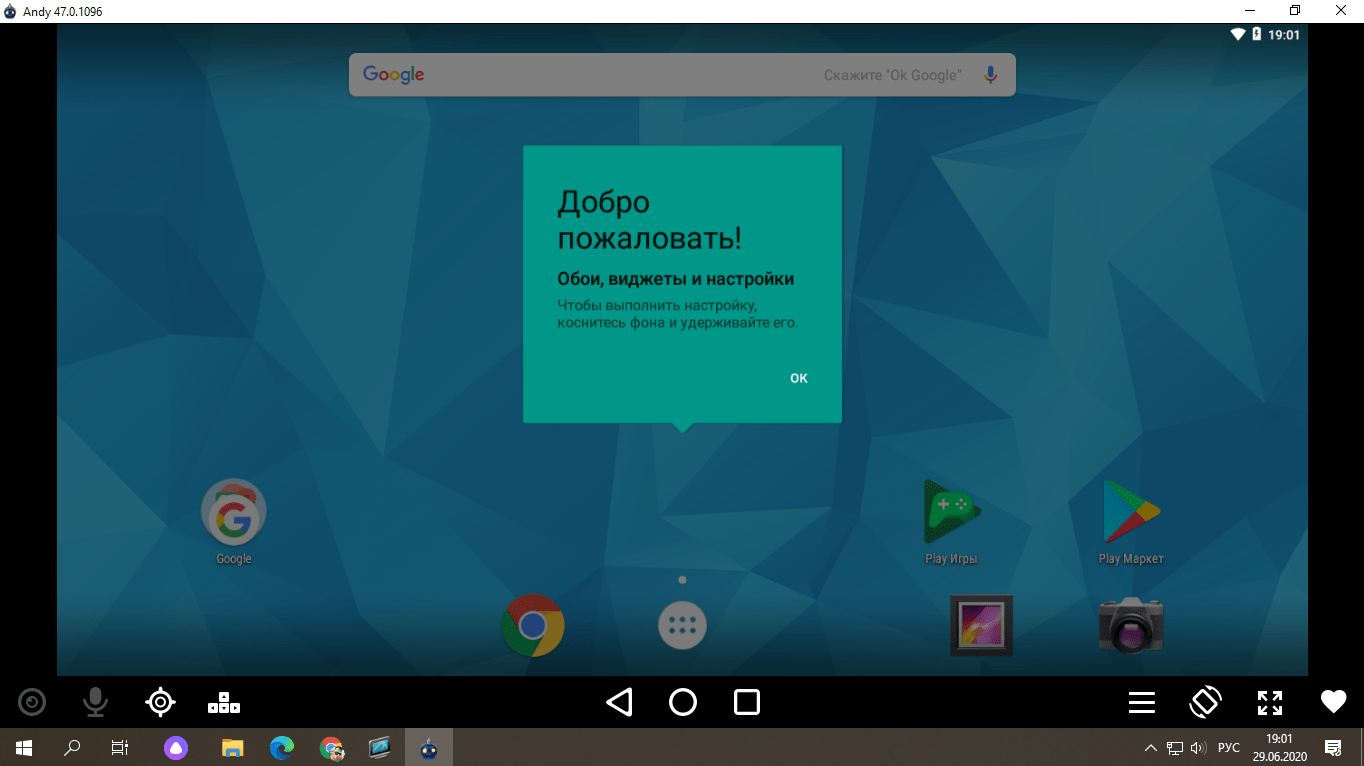Image resolution: width=1364 pixels, height=766 pixels.
Task: Open the Windows taskbar clock and date
Action: coord(1279,747)
